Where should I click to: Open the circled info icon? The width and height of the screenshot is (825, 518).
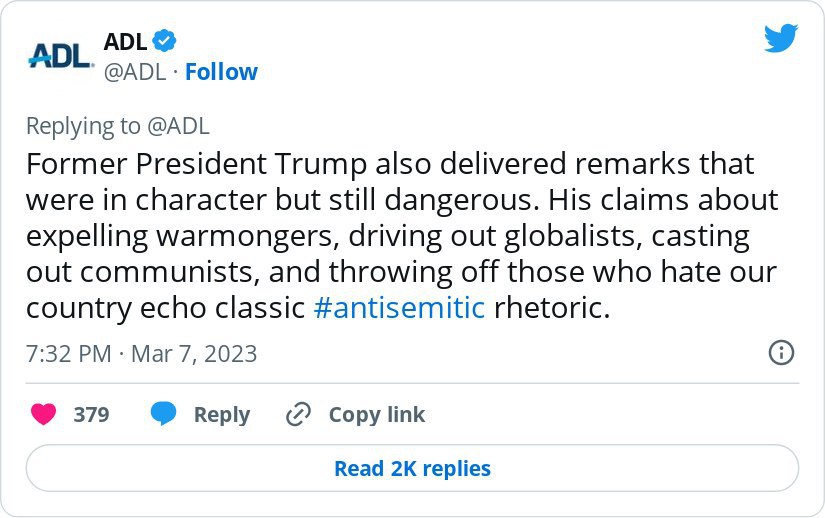pos(781,353)
